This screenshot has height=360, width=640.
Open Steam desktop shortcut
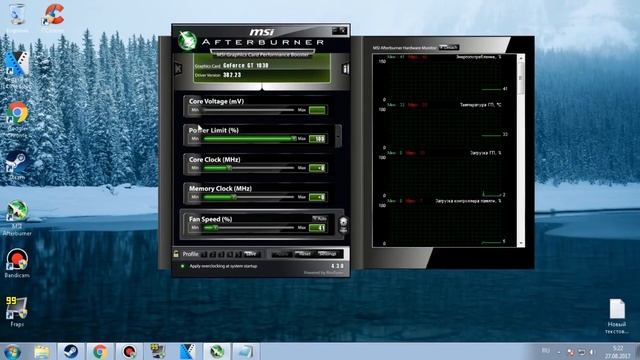click(x=17, y=165)
